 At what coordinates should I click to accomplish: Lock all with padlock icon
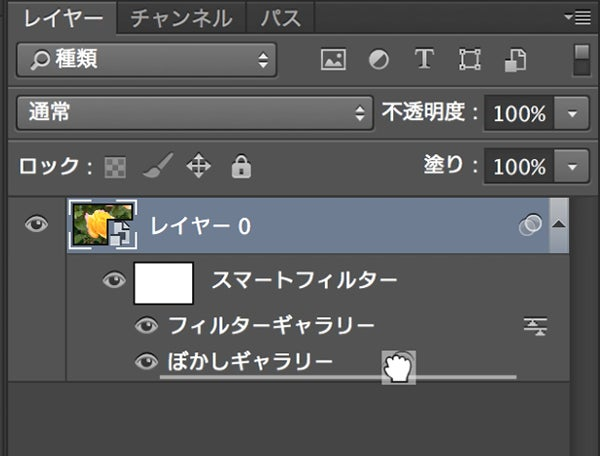click(x=241, y=166)
